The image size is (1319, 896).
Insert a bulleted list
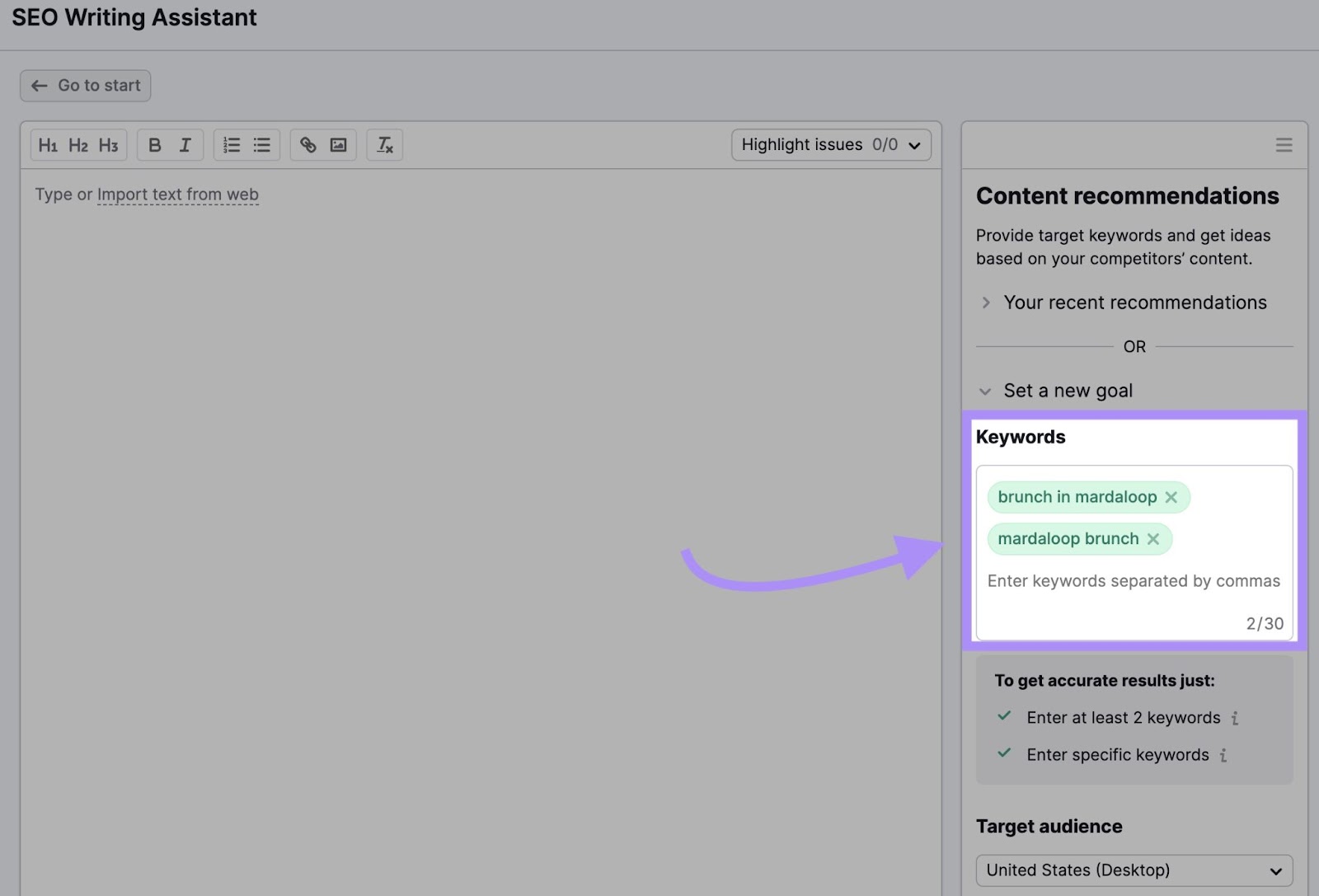(261, 144)
